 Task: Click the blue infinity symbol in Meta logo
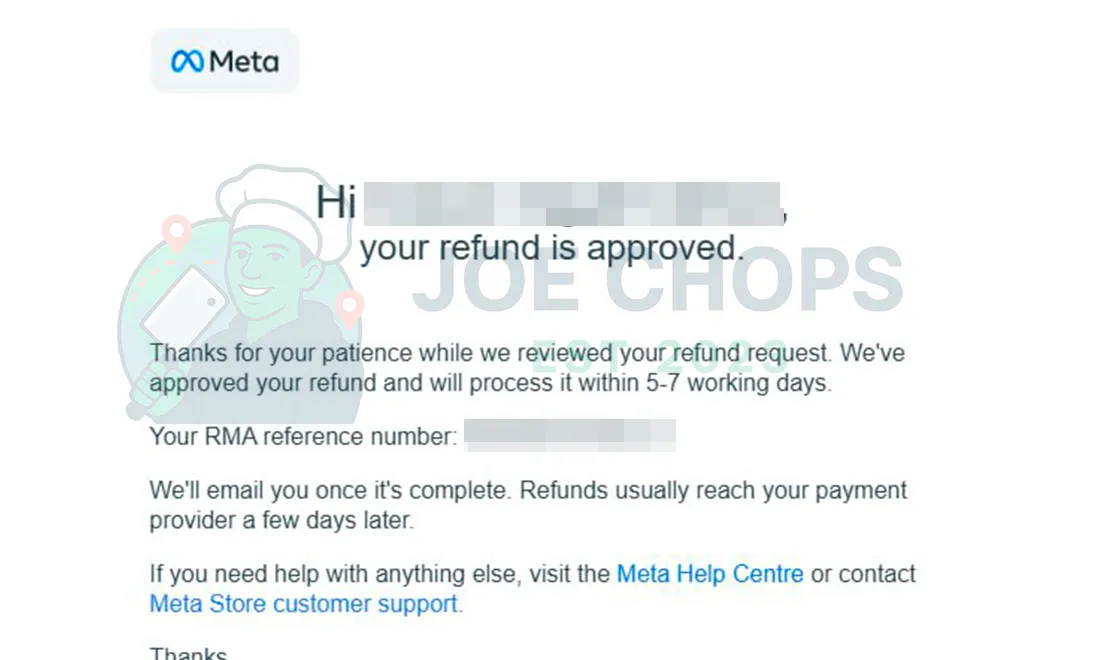click(x=188, y=62)
